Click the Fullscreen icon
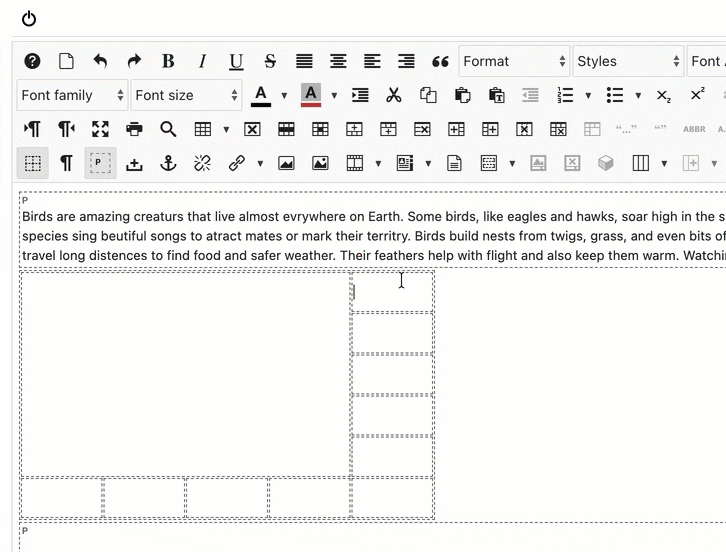 tap(100, 129)
